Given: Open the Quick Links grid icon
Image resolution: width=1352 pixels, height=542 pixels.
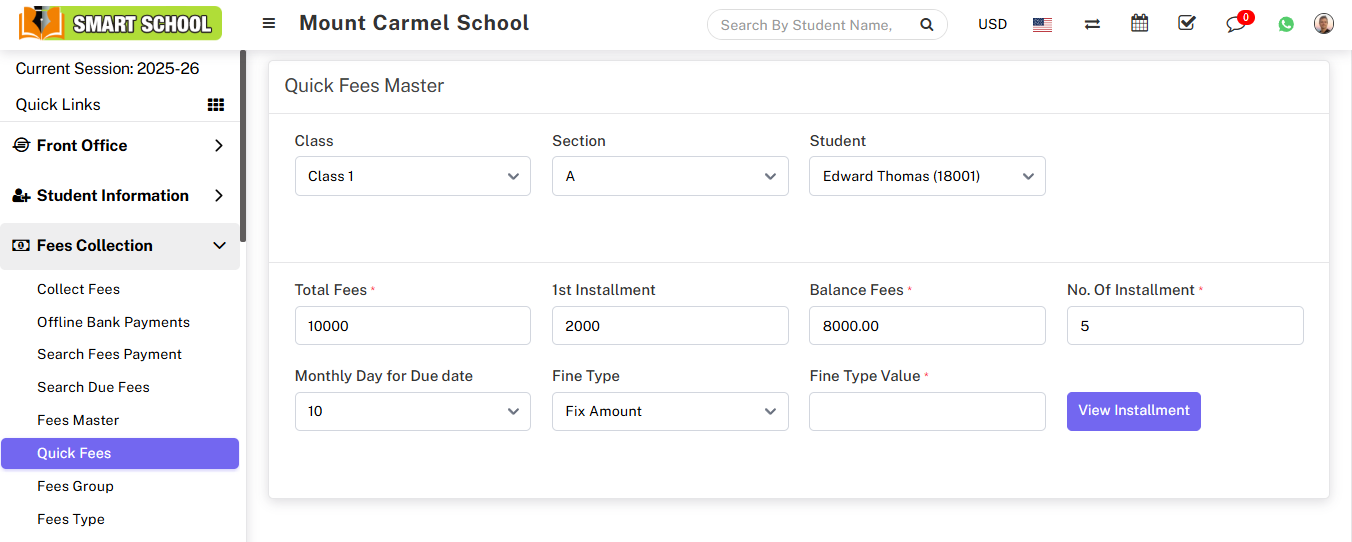Looking at the screenshot, I should (215, 105).
